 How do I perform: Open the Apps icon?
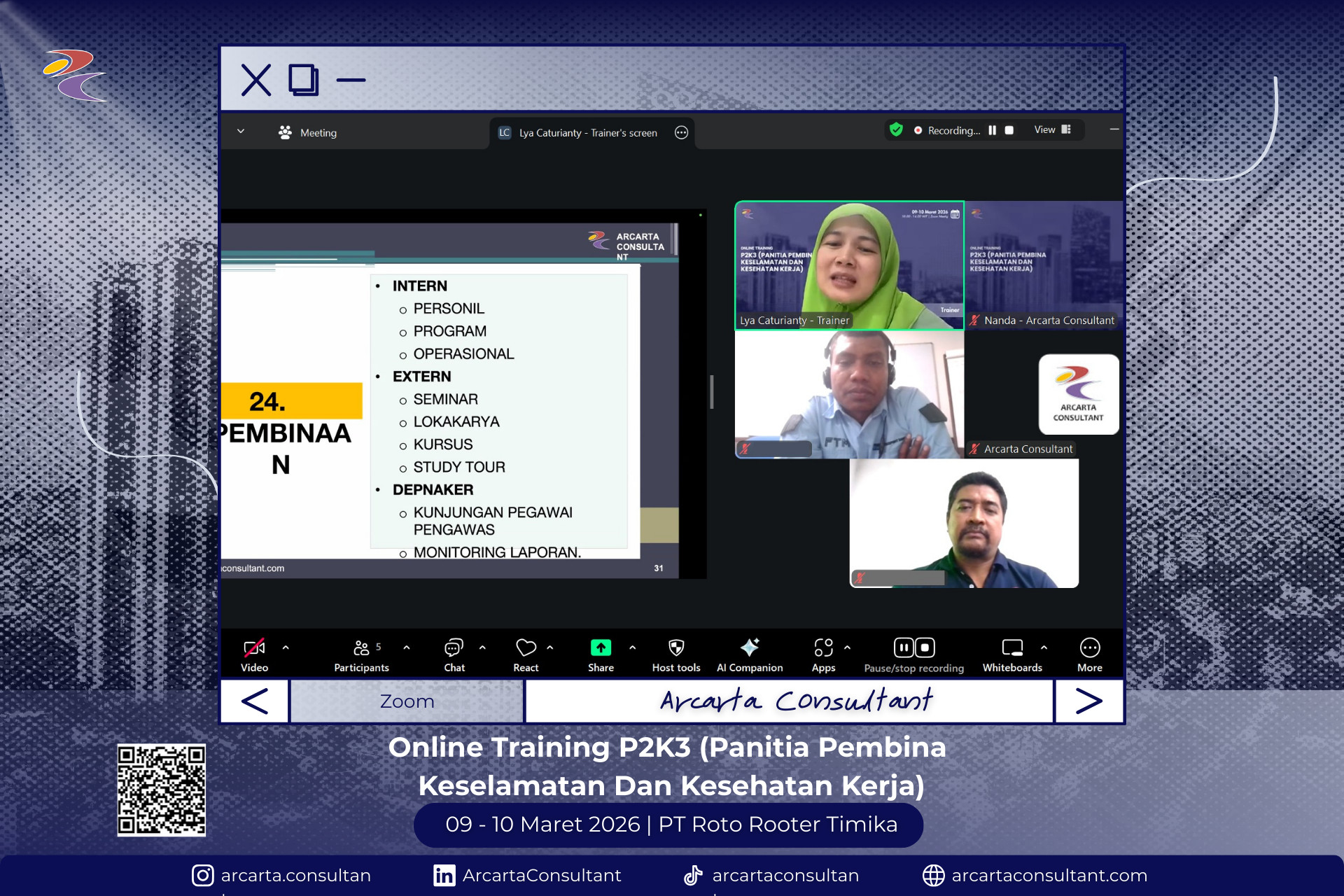click(x=823, y=648)
